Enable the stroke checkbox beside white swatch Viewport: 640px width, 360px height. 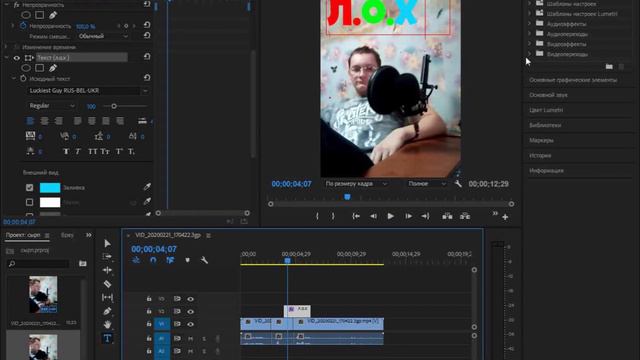(29, 202)
